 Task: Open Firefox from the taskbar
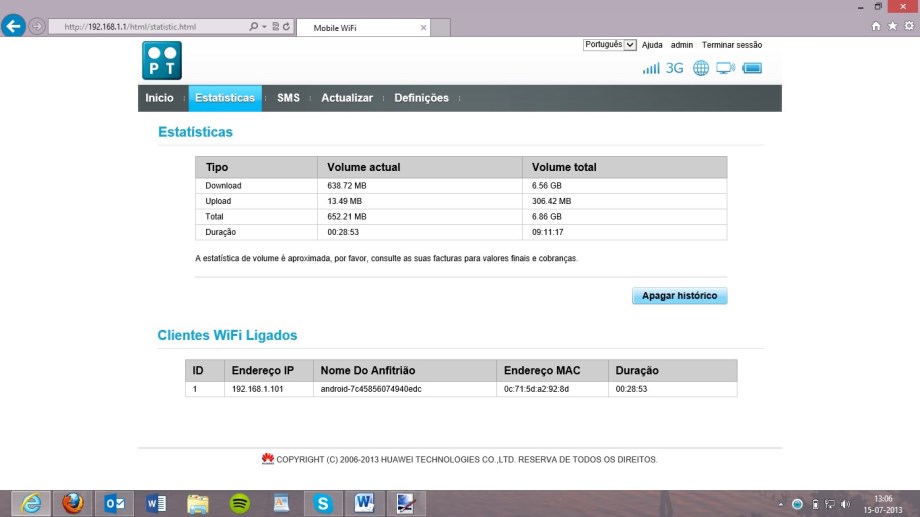[x=72, y=503]
